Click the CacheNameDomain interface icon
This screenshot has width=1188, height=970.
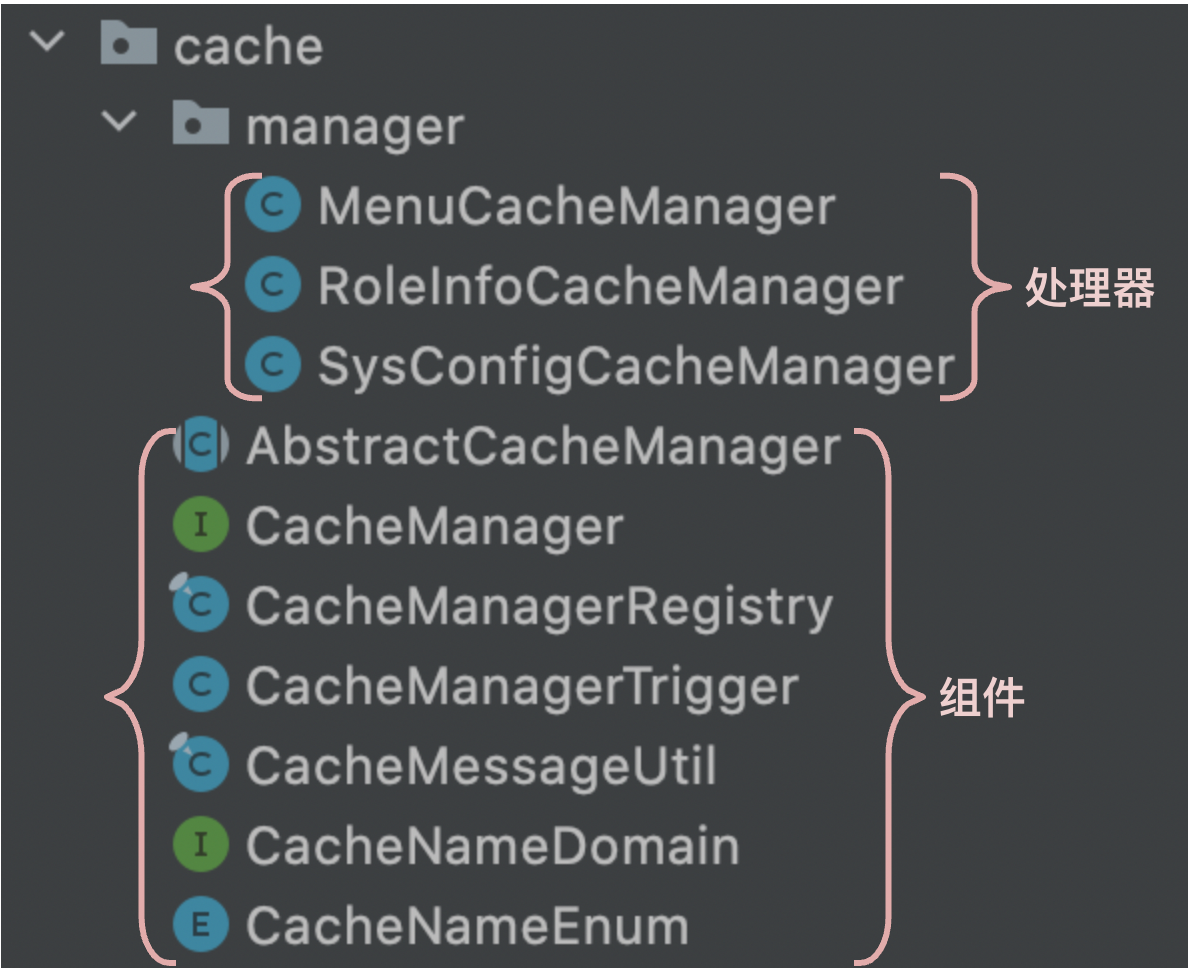click(x=200, y=846)
